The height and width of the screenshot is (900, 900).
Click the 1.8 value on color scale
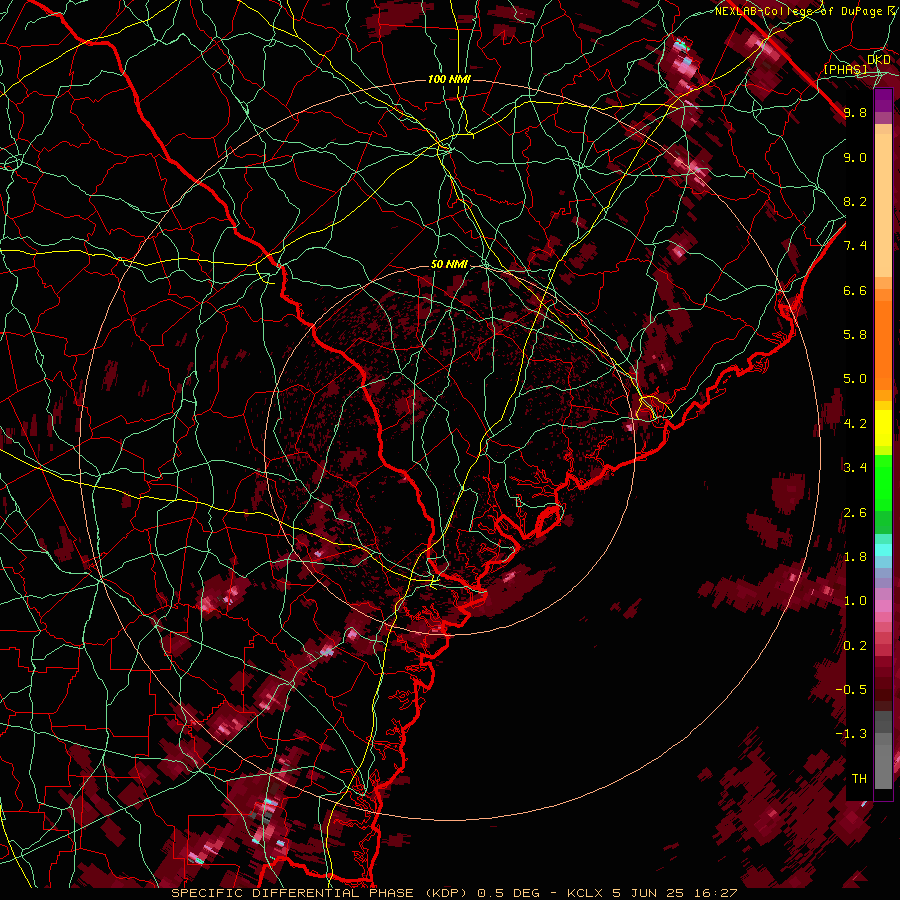[x=855, y=557]
